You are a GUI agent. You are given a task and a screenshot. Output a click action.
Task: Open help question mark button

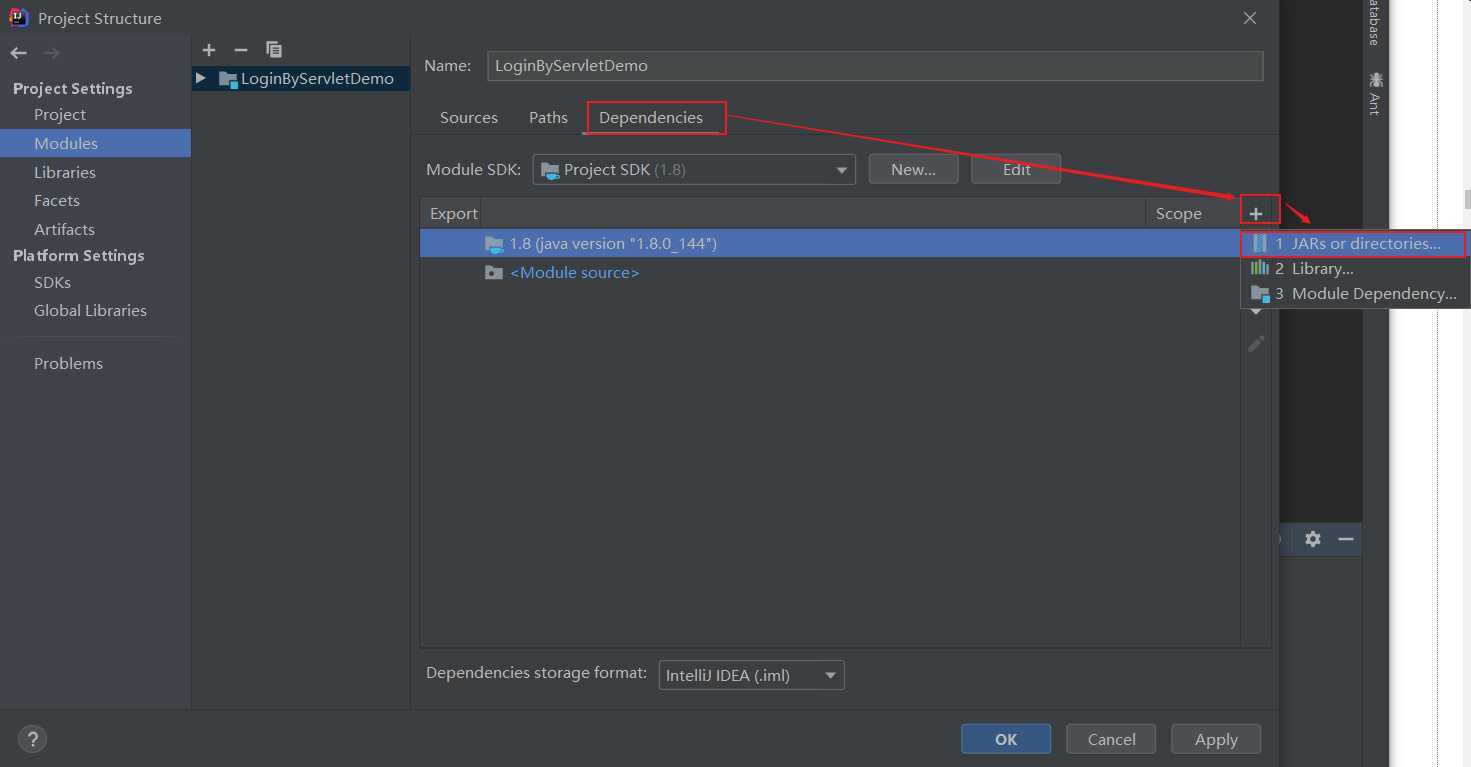[x=32, y=739]
